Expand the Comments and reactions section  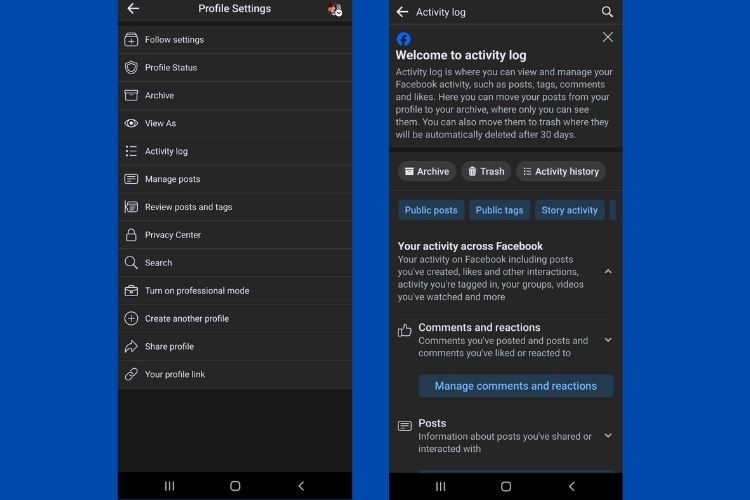608,340
